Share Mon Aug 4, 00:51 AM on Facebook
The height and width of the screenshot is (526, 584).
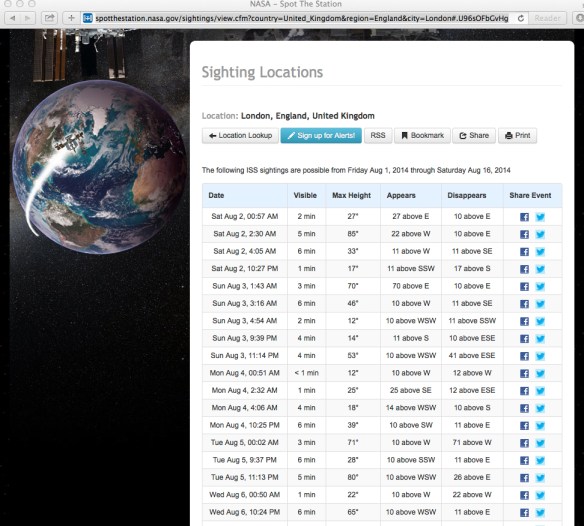coord(524,374)
